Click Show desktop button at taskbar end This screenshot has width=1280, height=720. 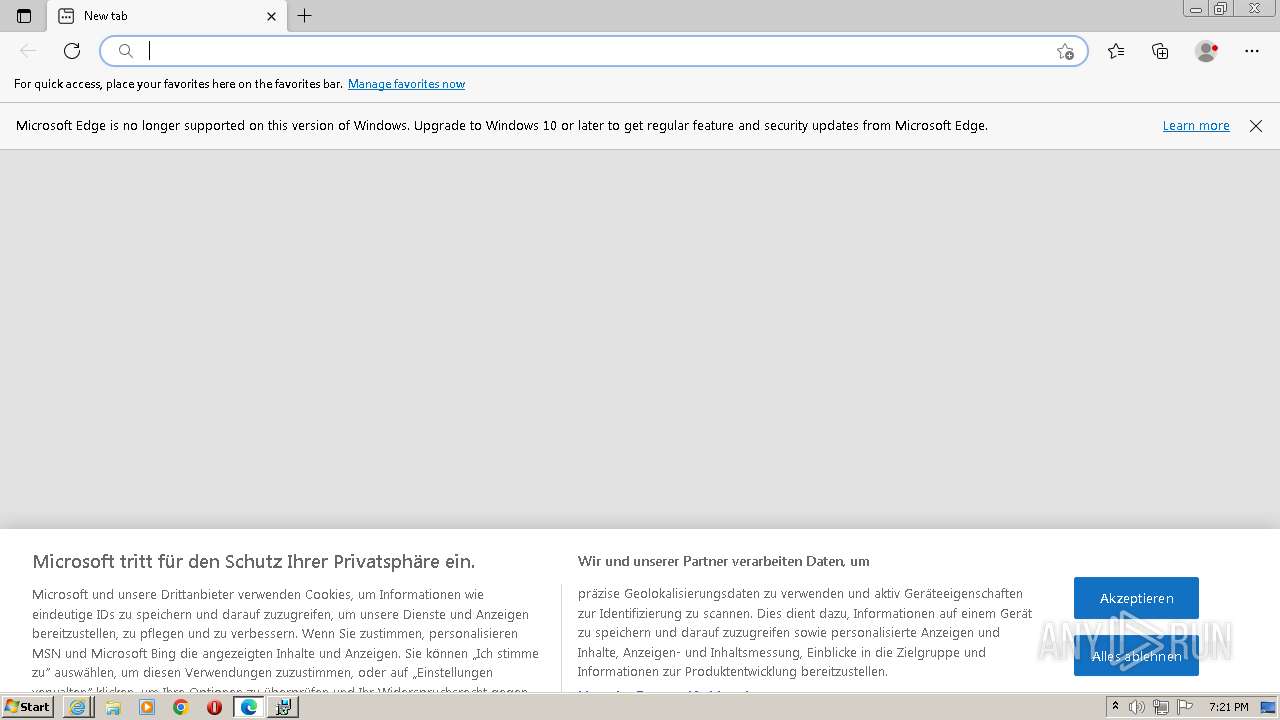point(1268,707)
